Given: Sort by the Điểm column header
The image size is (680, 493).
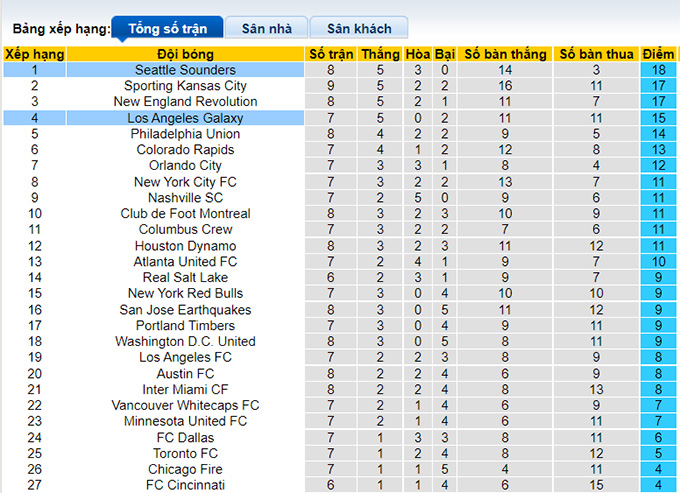Looking at the screenshot, I should pos(660,54).
